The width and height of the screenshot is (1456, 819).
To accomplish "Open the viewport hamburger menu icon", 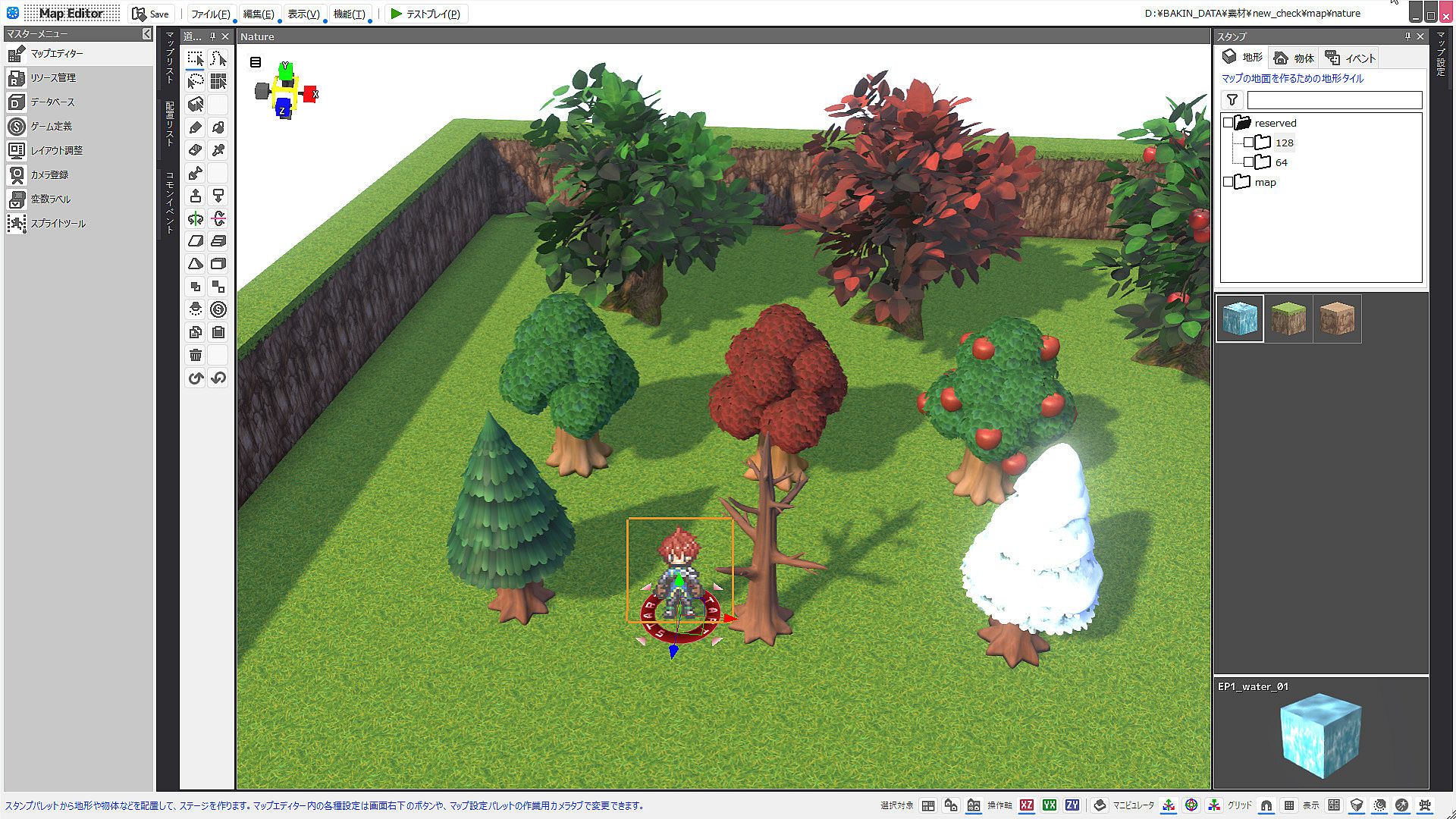I will [x=256, y=62].
